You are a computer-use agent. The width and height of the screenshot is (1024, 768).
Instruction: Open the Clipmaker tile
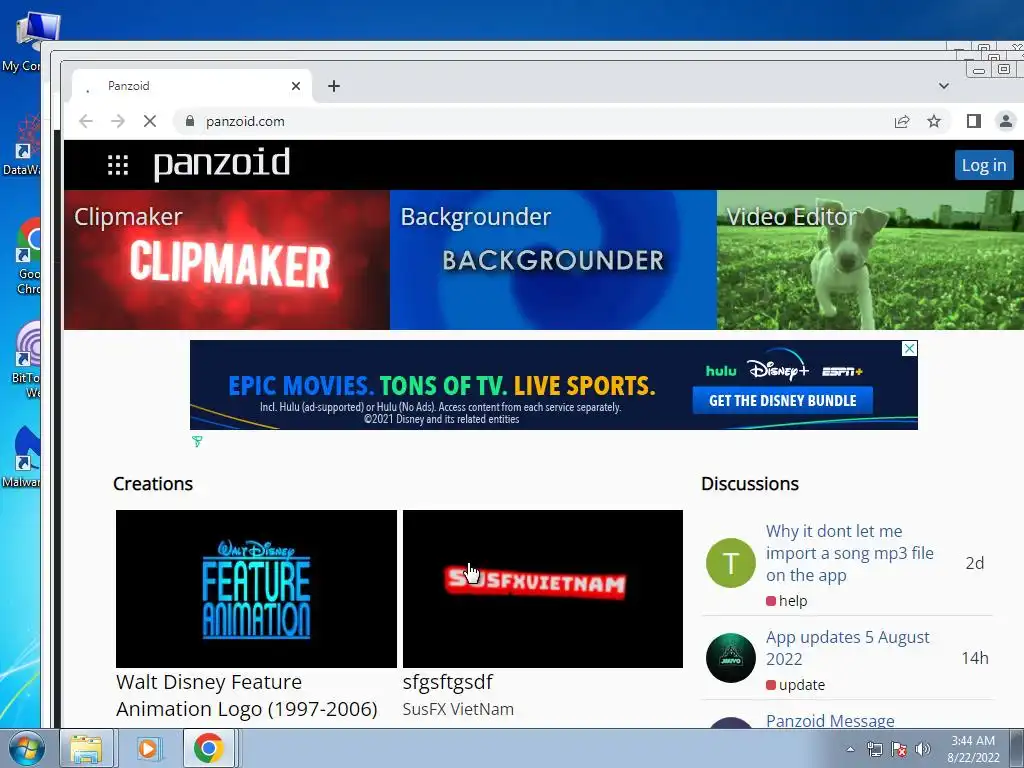(227, 260)
